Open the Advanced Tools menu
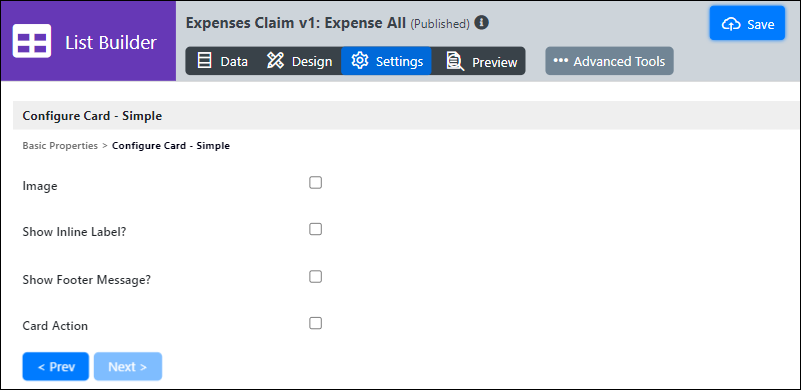The height and width of the screenshot is (390, 801). click(x=609, y=61)
